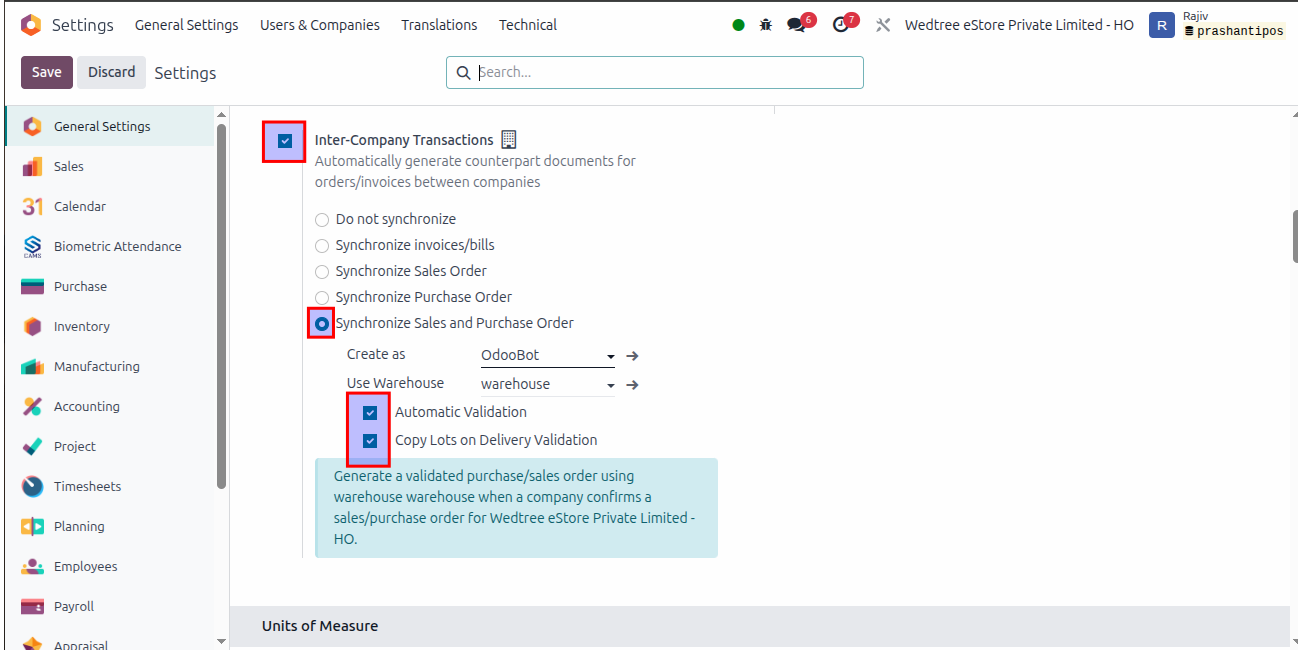Open the Manufacturing icon in sidebar
This screenshot has height=651, width=1298.
click(x=32, y=366)
